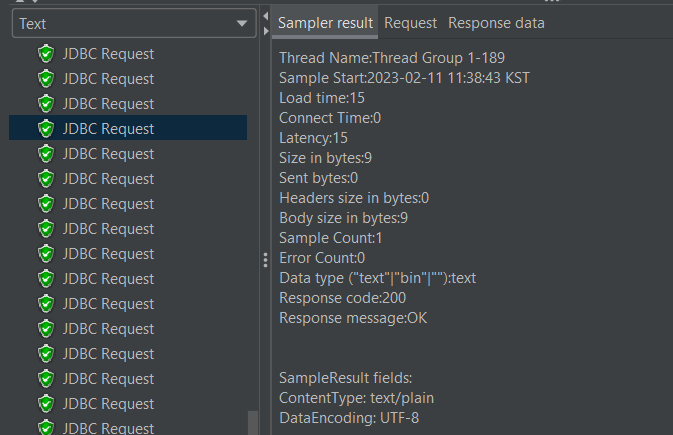Click the 'Size in bytes:9' line
The image size is (673, 435).
click(x=325, y=158)
